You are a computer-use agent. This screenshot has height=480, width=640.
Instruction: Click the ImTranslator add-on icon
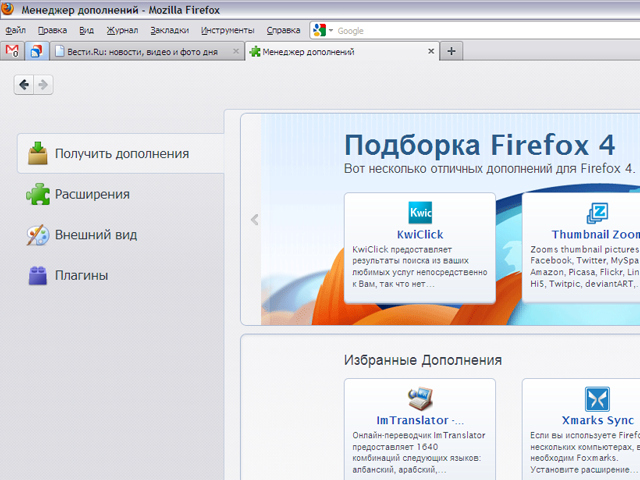tap(420, 399)
